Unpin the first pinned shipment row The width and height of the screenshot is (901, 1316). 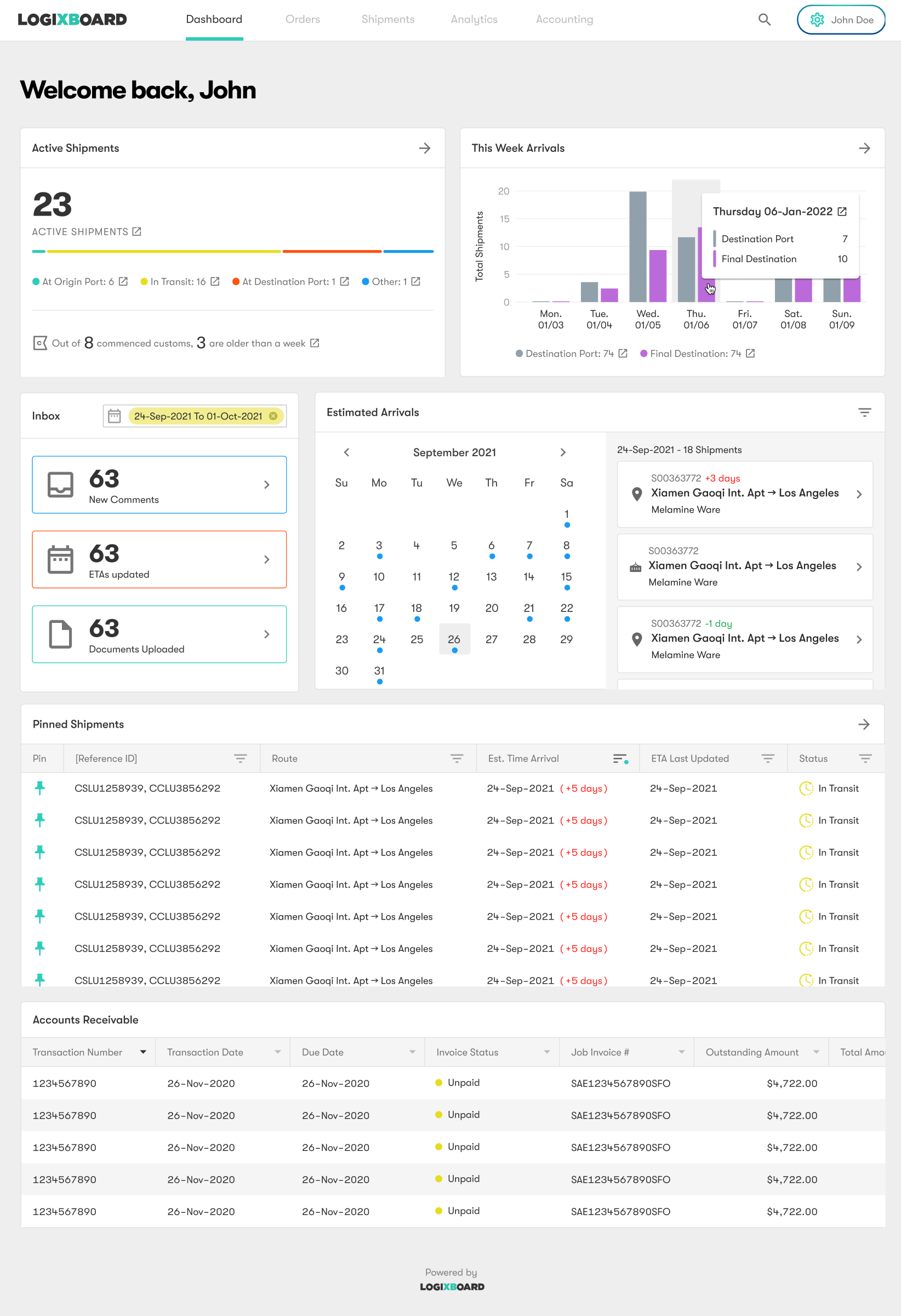[x=39, y=787]
